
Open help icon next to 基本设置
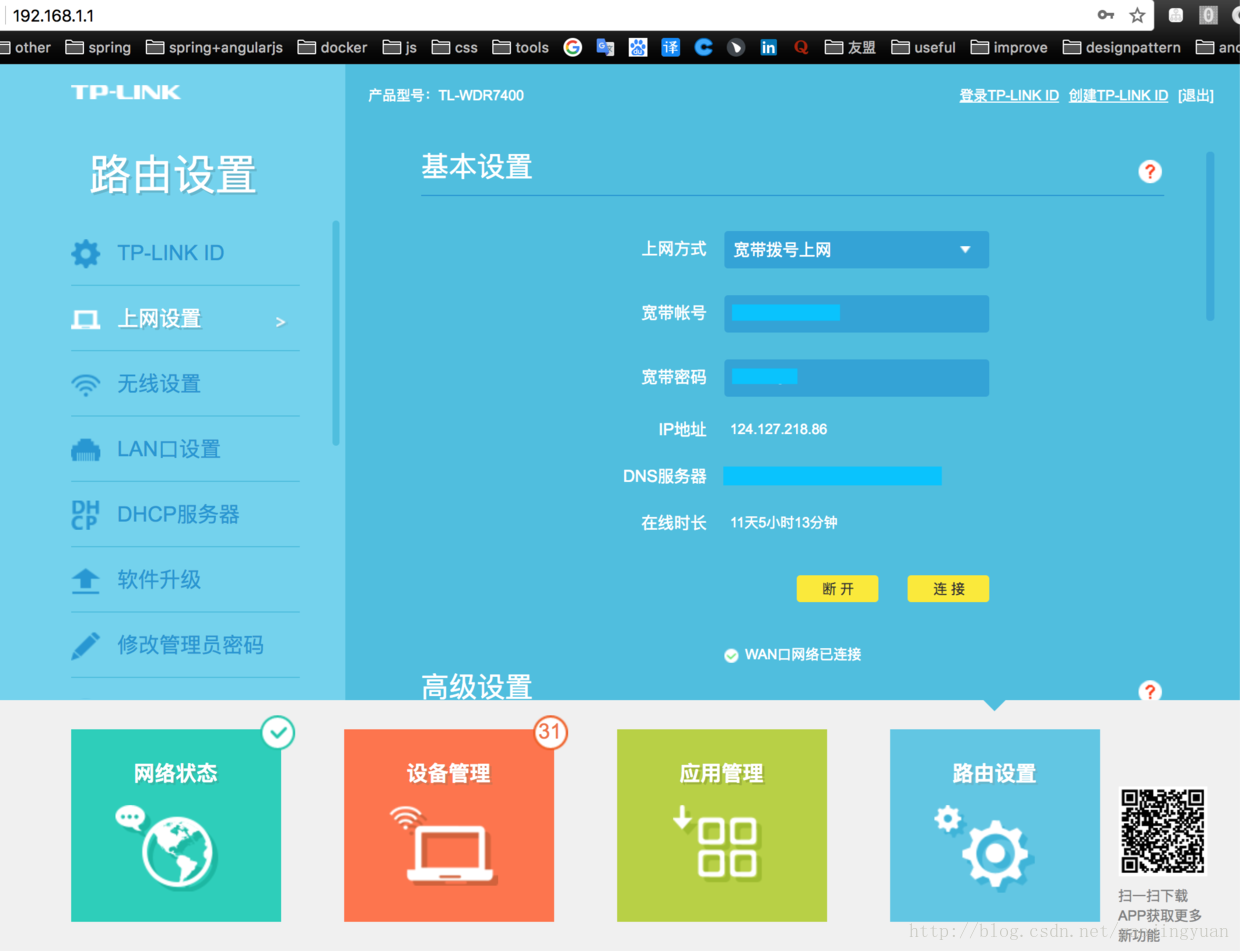point(1150,171)
